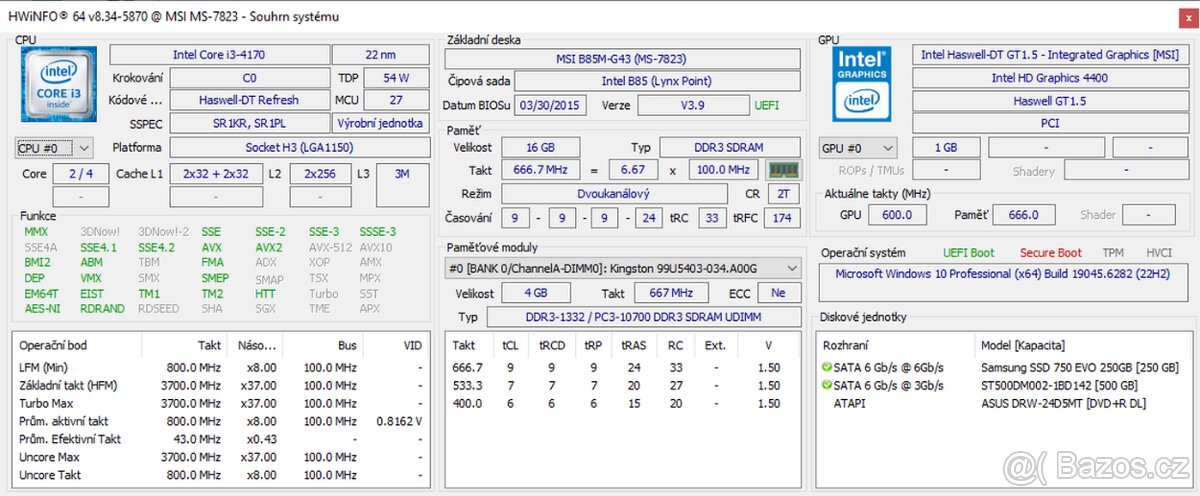Open the CPU #0 selector dropdown
The image size is (1200, 496).
coord(54,148)
